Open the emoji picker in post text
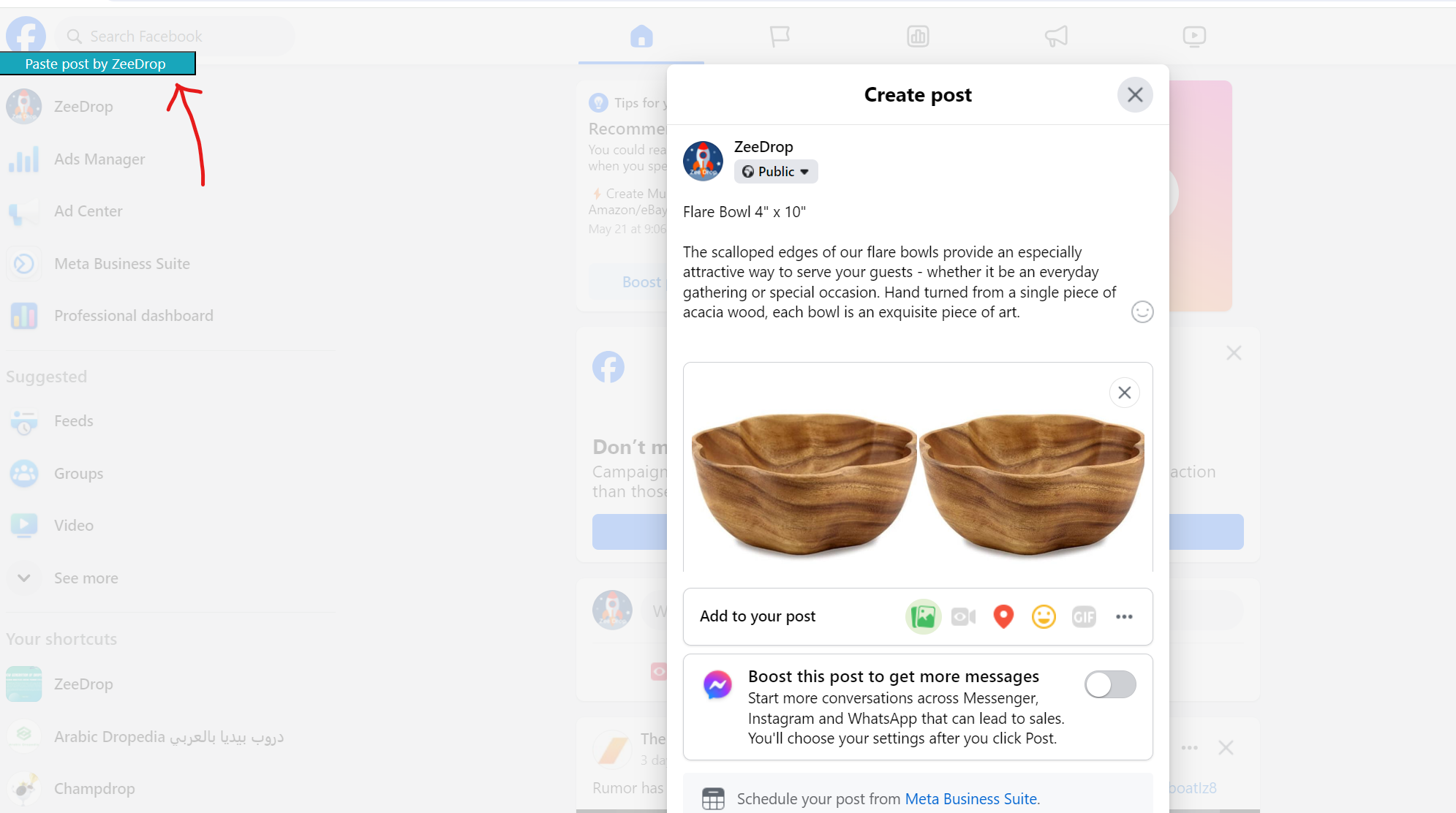 pos(1142,312)
